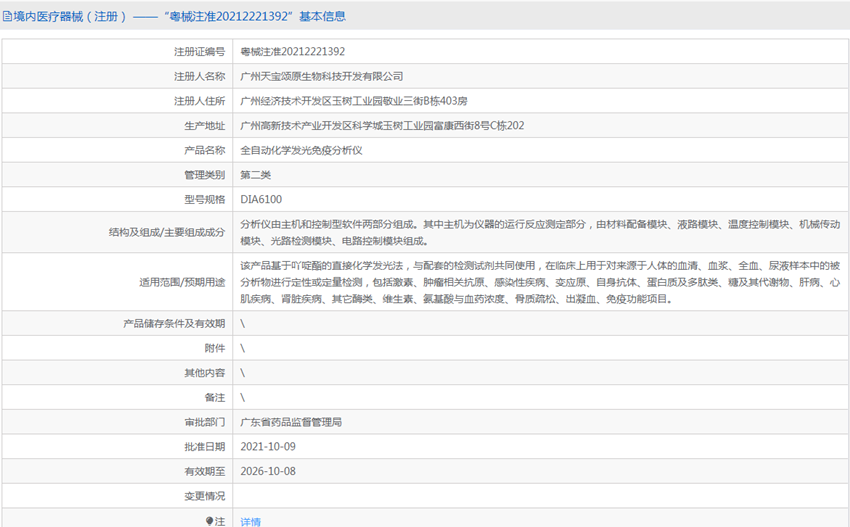The height and width of the screenshot is (527, 850).
Task: Click approval date 2021-10-09
Action: tap(268, 447)
